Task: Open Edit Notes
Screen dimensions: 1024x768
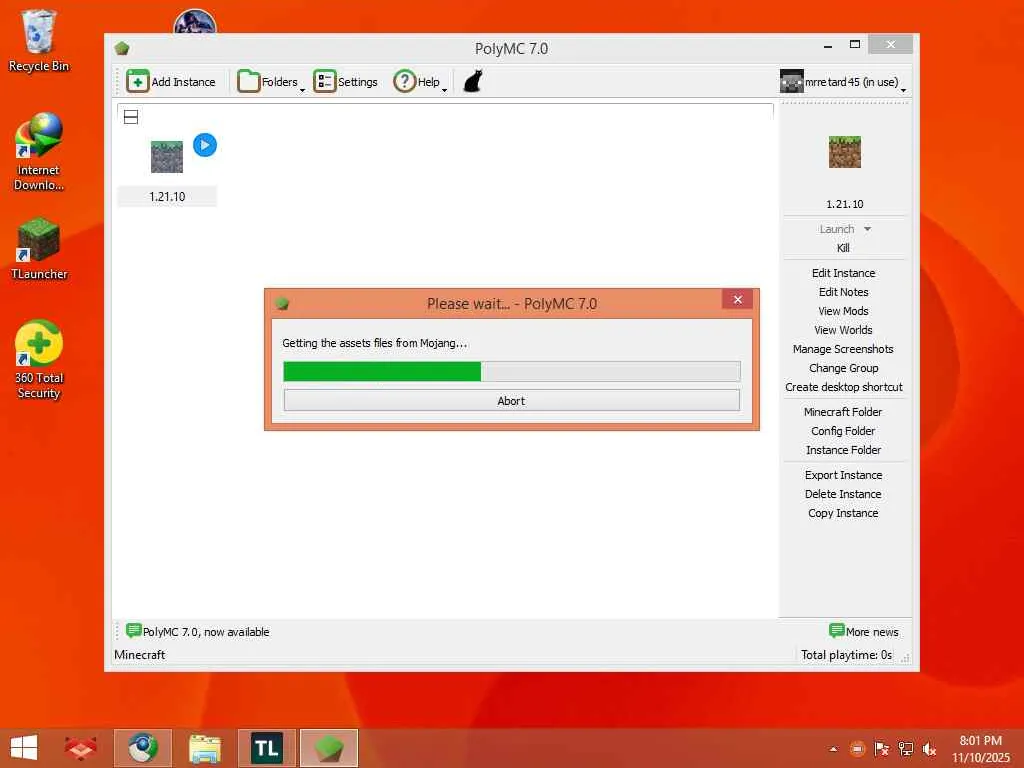Action: (843, 292)
